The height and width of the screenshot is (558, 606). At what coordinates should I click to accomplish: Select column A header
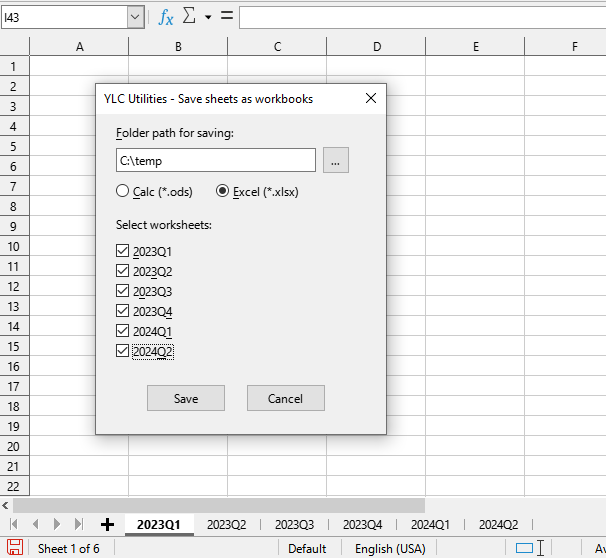coord(79,47)
